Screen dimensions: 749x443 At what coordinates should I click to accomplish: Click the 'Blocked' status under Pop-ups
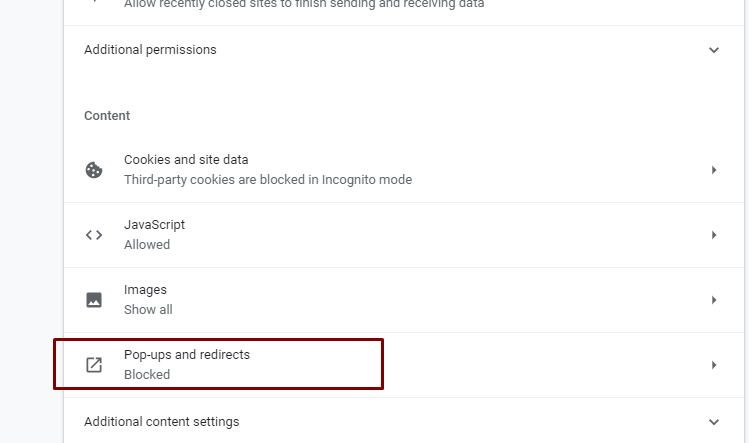coord(147,375)
